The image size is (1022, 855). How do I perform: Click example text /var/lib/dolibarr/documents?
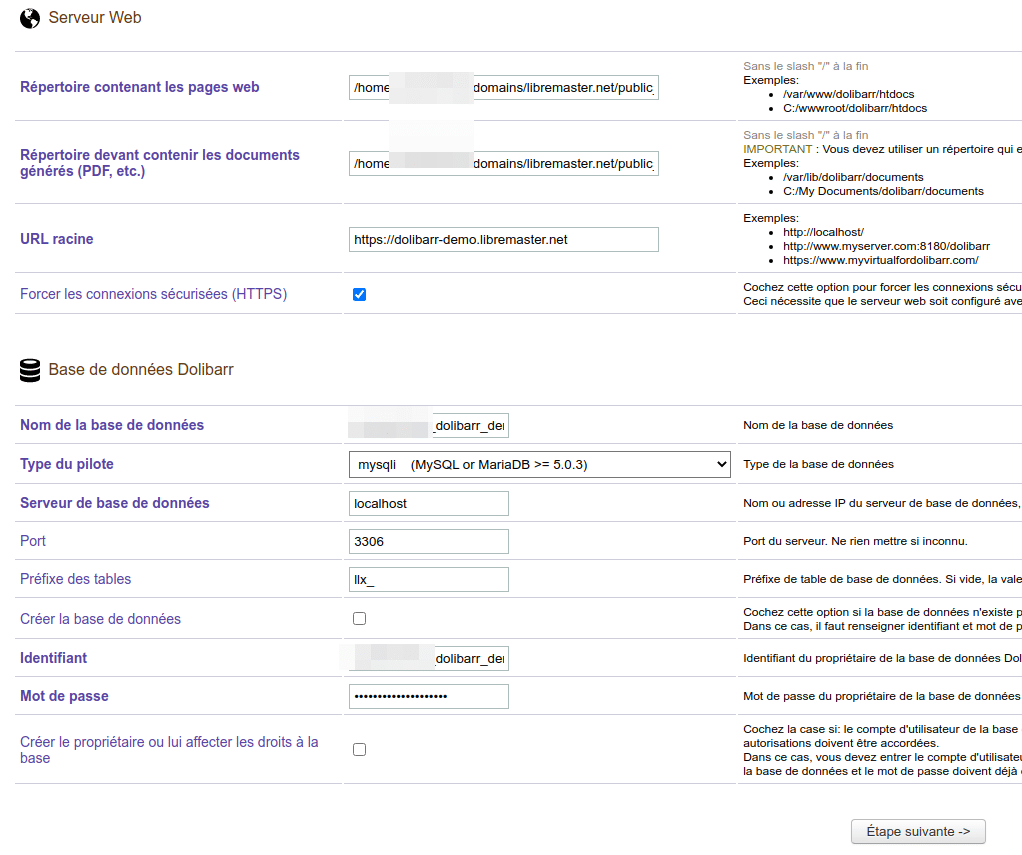[853, 177]
